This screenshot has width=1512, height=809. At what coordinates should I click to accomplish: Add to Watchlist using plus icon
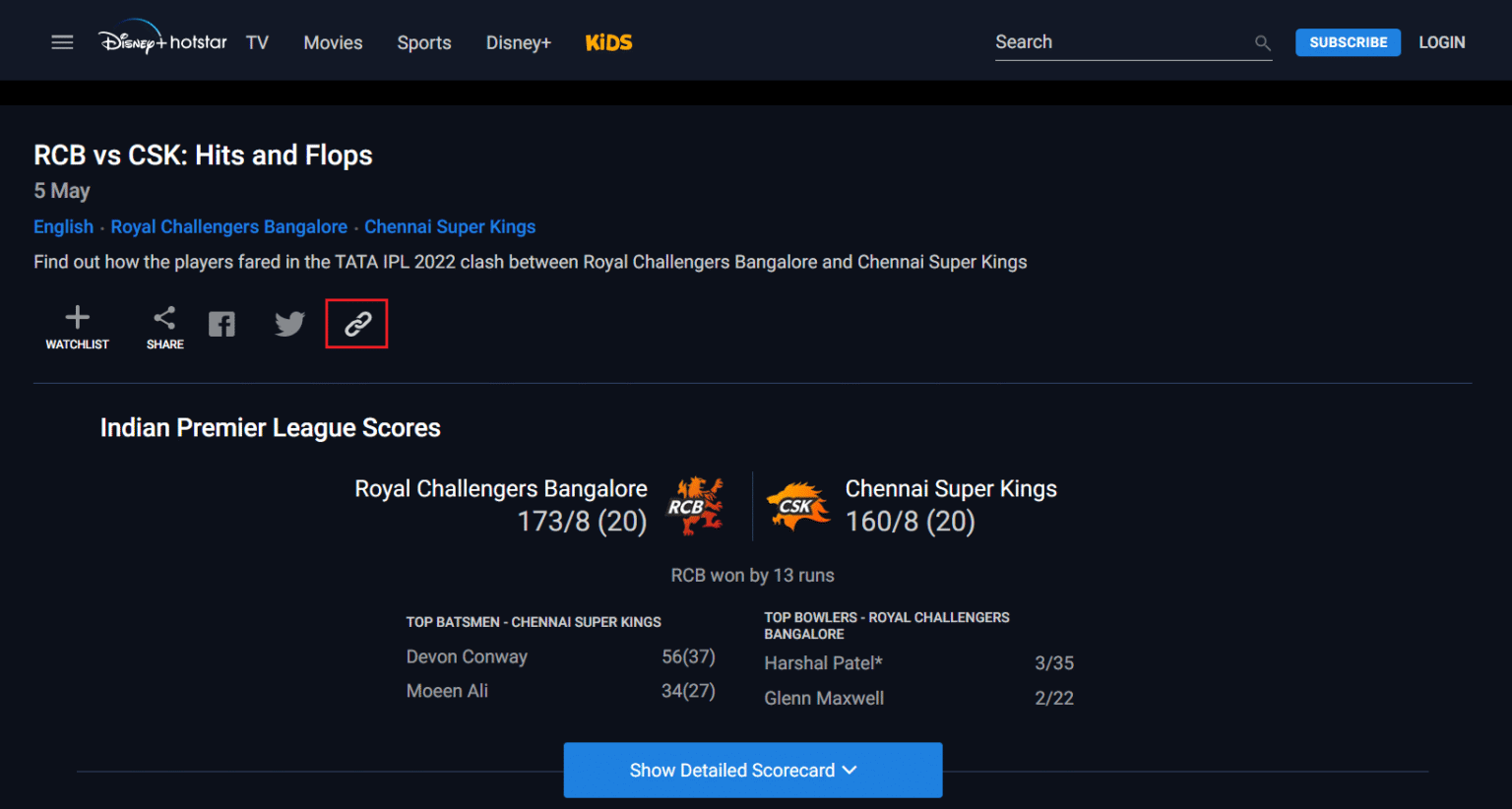point(77,317)
